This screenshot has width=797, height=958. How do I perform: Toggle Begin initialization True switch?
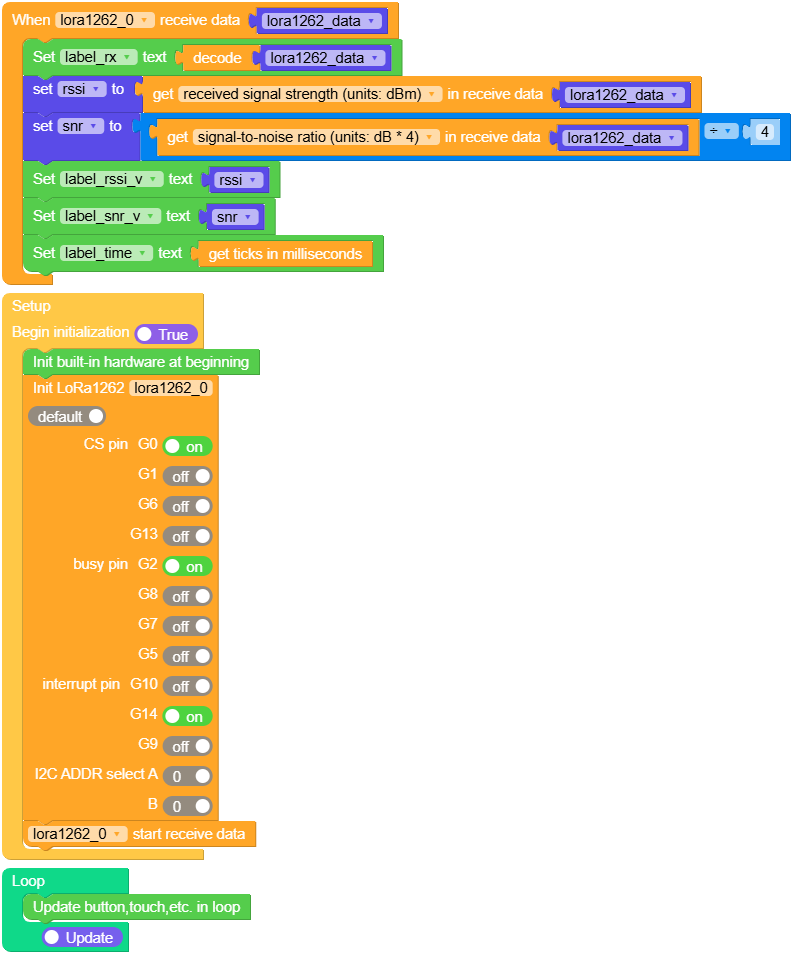pos(166,334)
